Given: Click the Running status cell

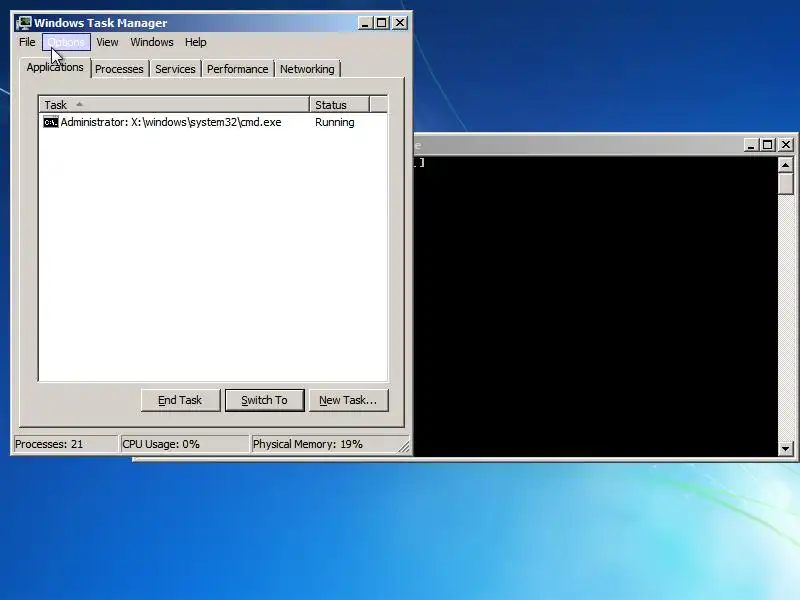Looking at the screenshot, I should click(335, 122).
